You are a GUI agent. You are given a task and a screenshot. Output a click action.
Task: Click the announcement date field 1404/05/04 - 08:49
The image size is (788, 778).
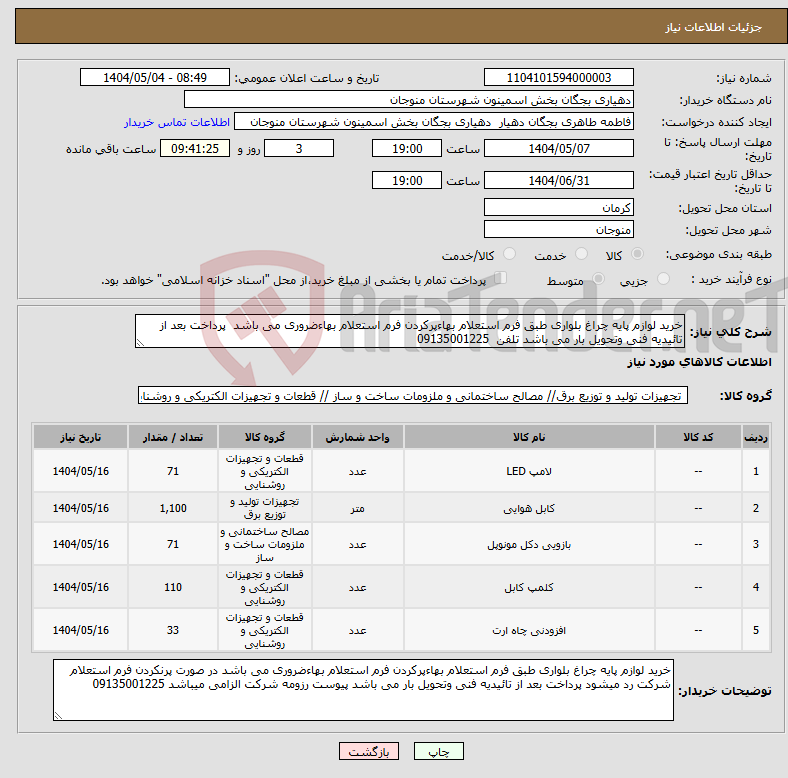tap(155, 77)
